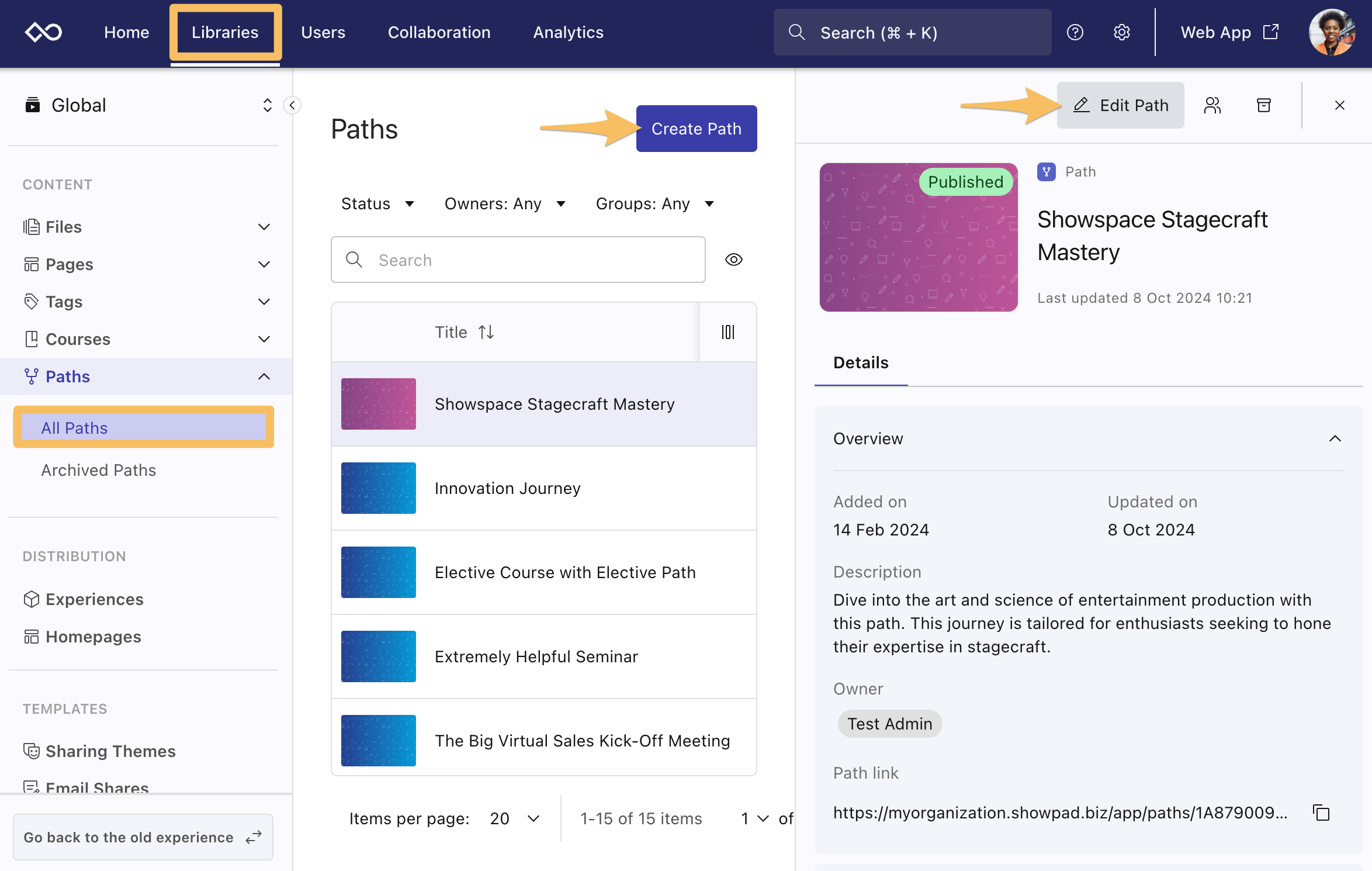This screenshot has width=1372, height=871.
Task: Open the Status filter dropdown
Action: click(377, 203)
